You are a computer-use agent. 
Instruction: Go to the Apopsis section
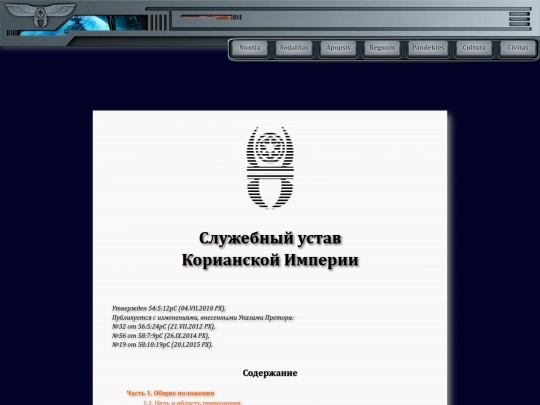coord(338,48)
